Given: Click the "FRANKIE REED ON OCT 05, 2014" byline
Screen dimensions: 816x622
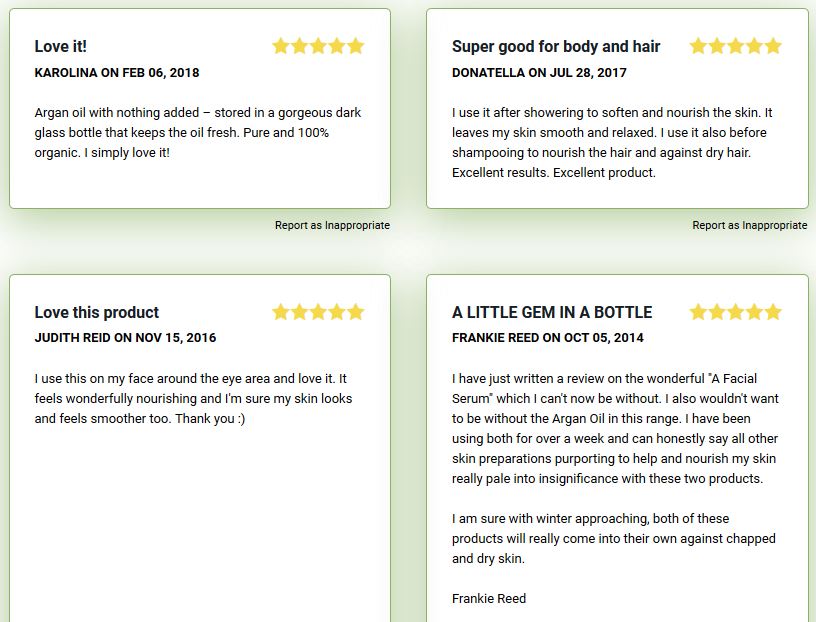Looking at the screenshot, I should [x=548, y=338].
